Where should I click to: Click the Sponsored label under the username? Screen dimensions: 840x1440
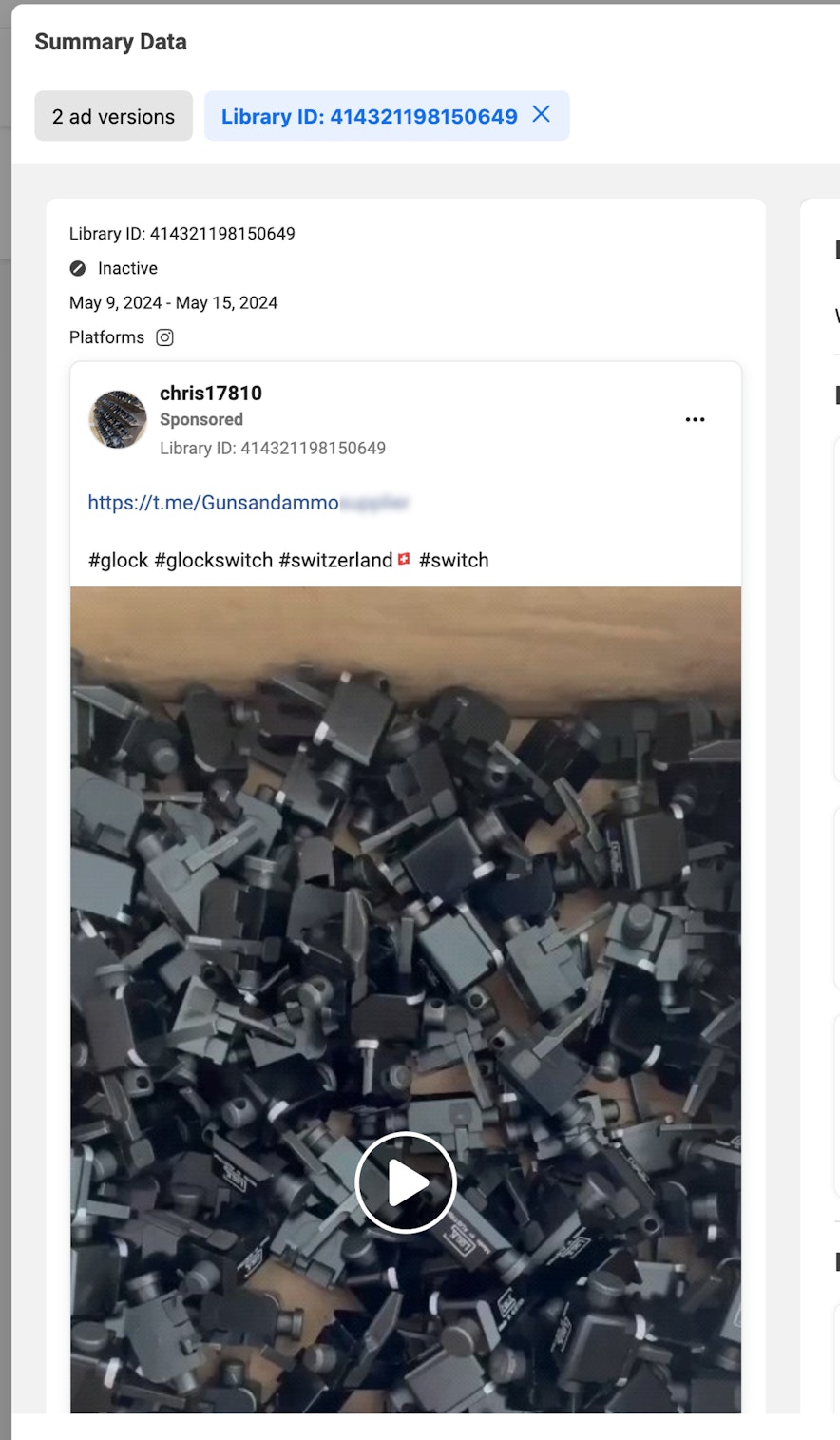tap(201, 419)
